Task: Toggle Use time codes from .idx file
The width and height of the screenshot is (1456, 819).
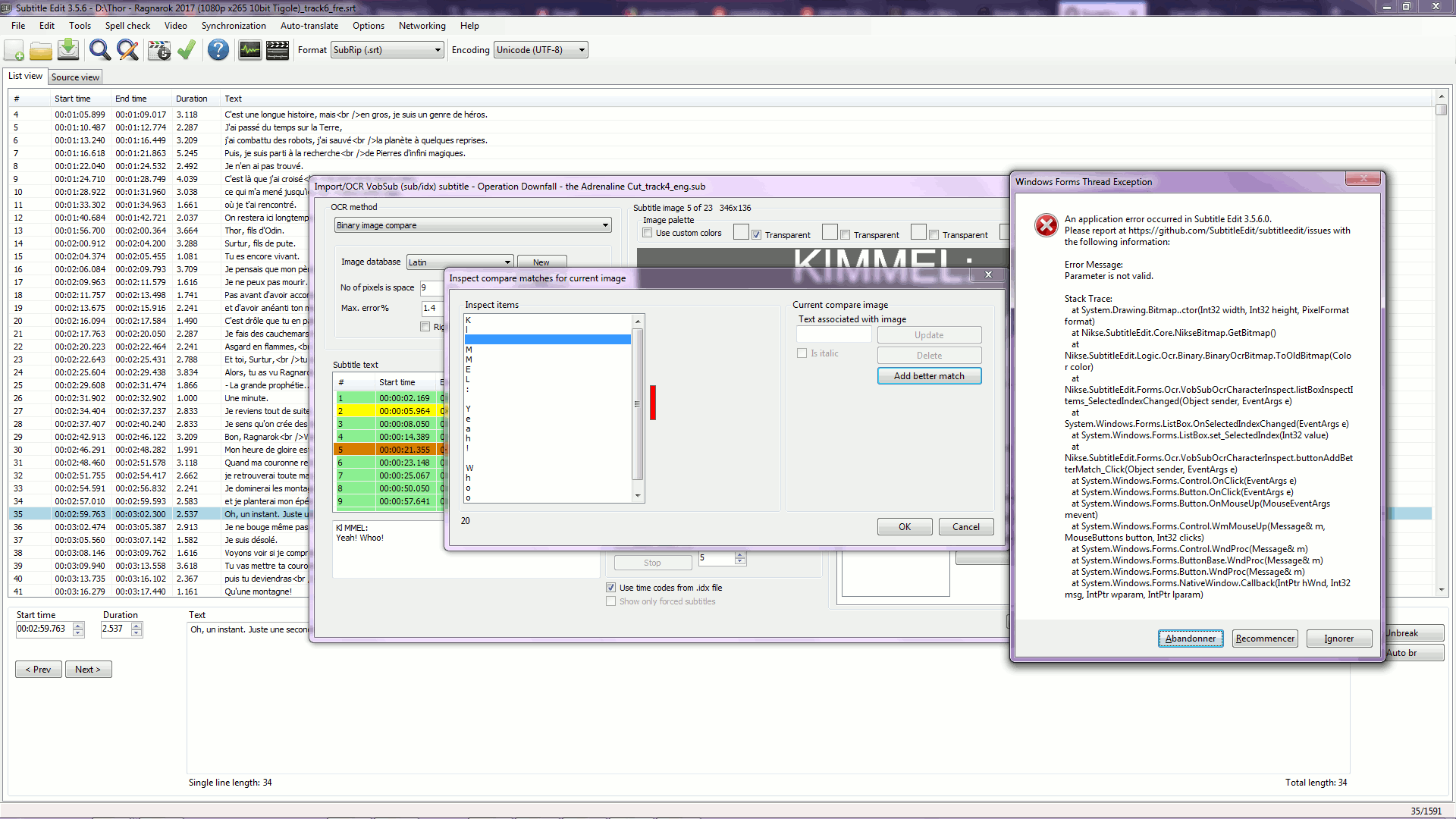Action: click(610, 588)
